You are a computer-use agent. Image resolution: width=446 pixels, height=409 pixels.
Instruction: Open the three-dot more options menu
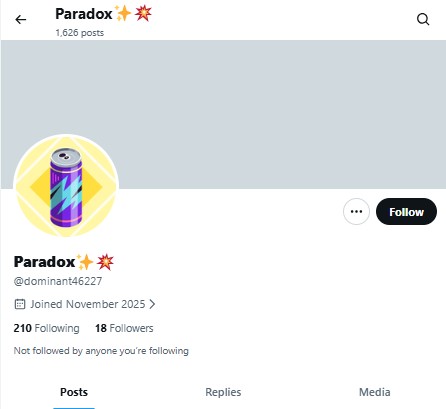pyautogui.click(x=356, y=211)
